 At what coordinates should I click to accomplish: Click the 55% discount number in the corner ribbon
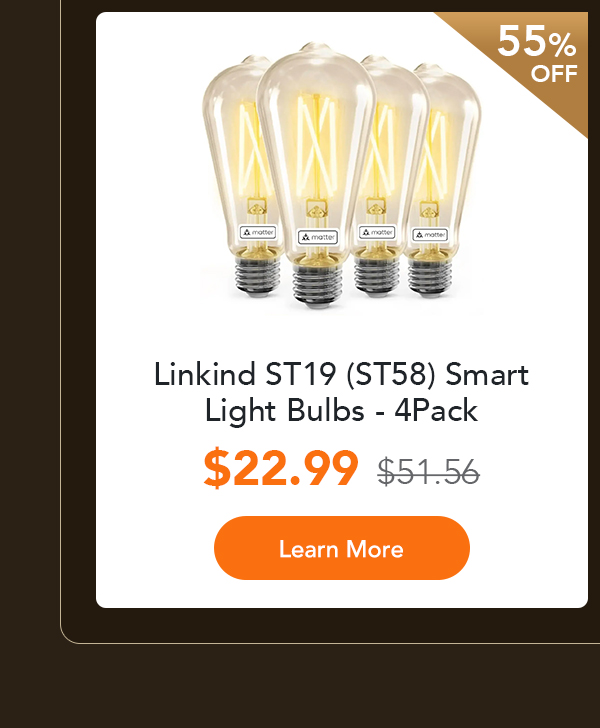(x=537, y=41)
